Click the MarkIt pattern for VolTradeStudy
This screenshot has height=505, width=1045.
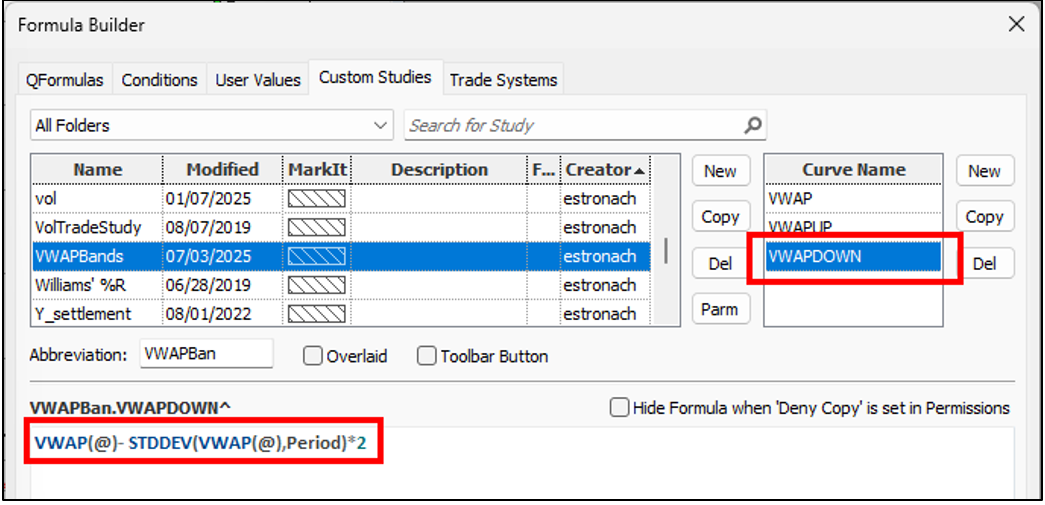pos(317,227)
